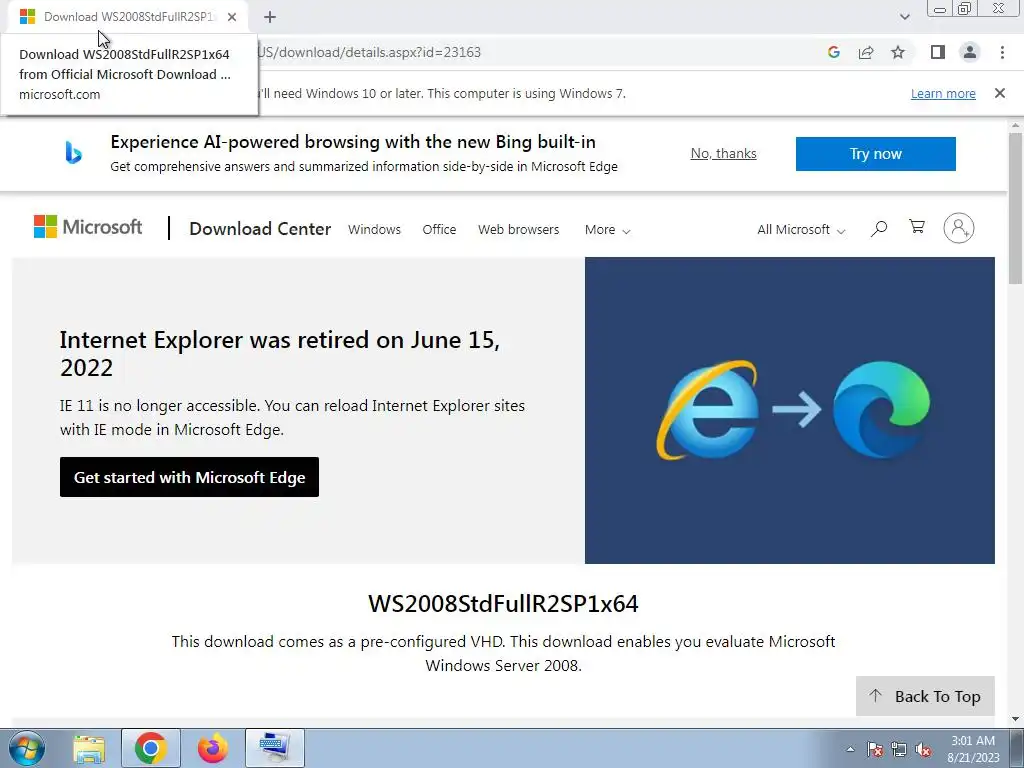
Task: Click the muted volume tray icon
Action: [923, 749]
